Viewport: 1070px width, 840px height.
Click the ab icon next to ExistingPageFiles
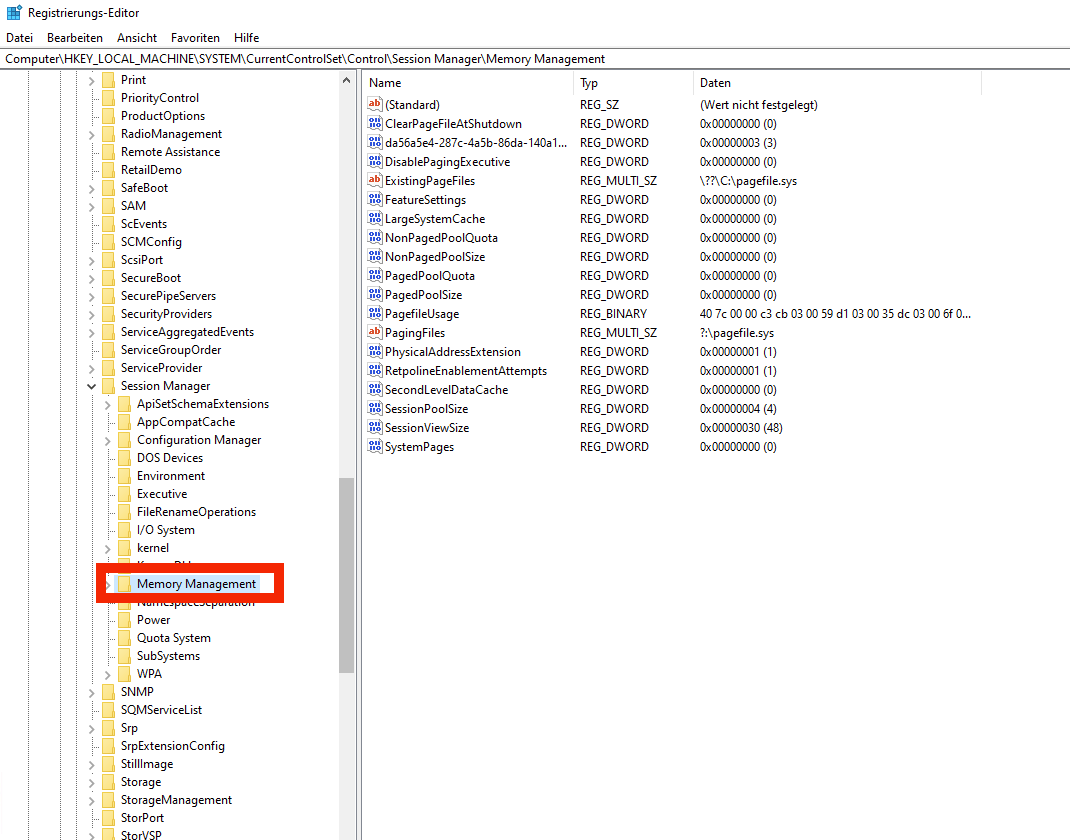point(377,180)
